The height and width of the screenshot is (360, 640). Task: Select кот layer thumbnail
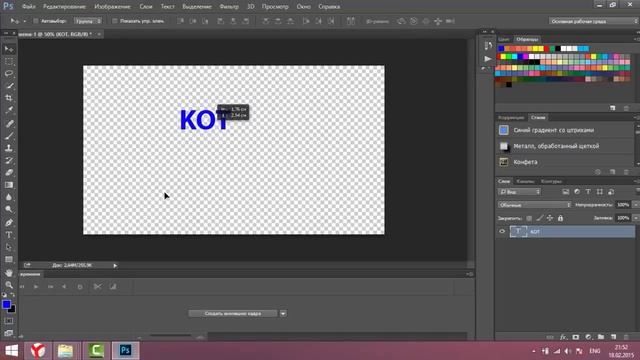518,231
